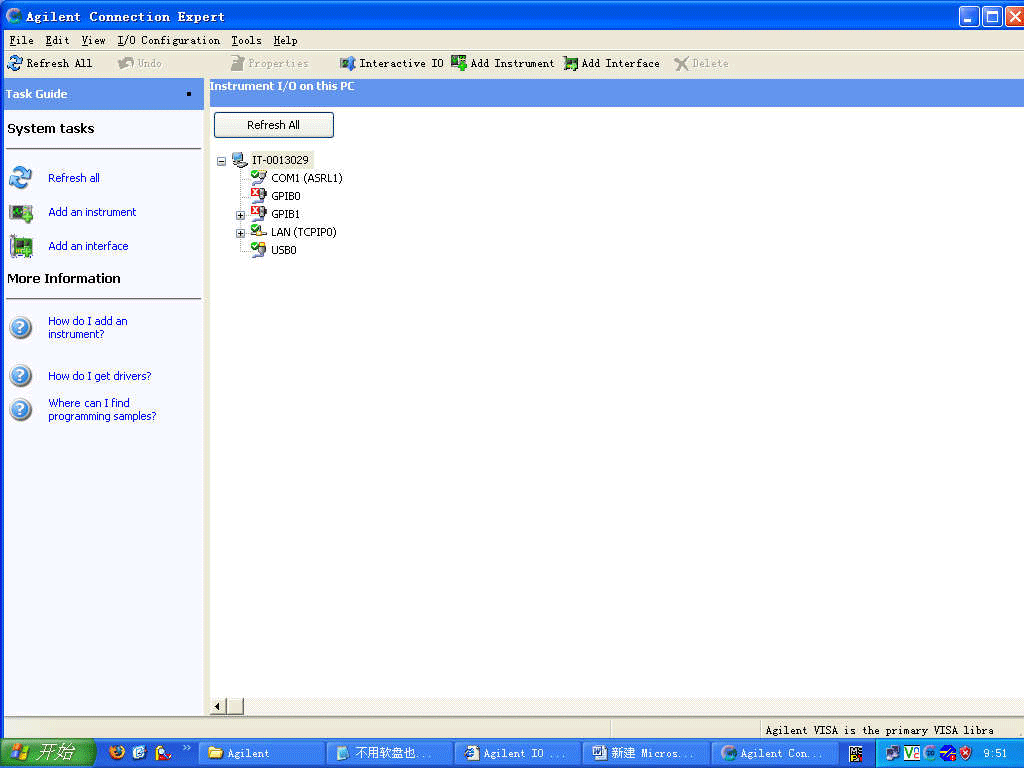Expand the quick launch overflow chevron

(x=187, y=748)
